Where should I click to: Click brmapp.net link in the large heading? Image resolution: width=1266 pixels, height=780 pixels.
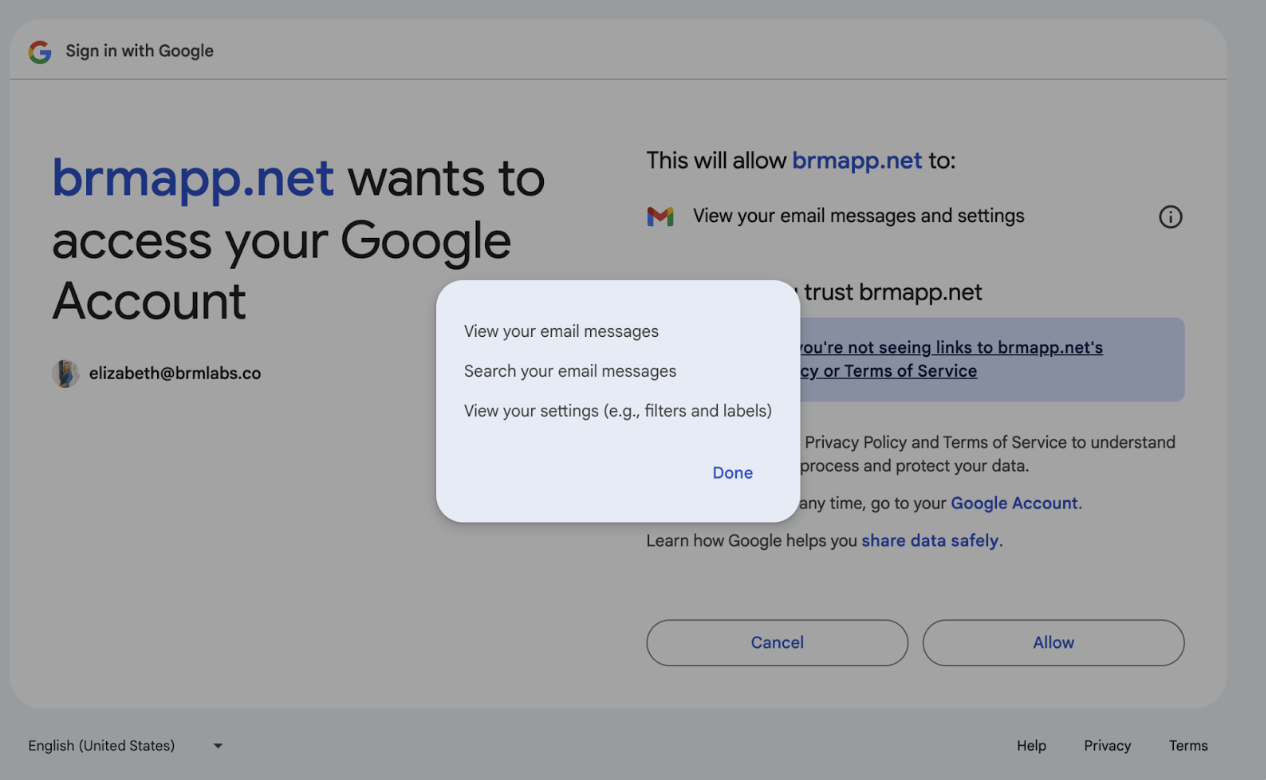coord(193,179)
